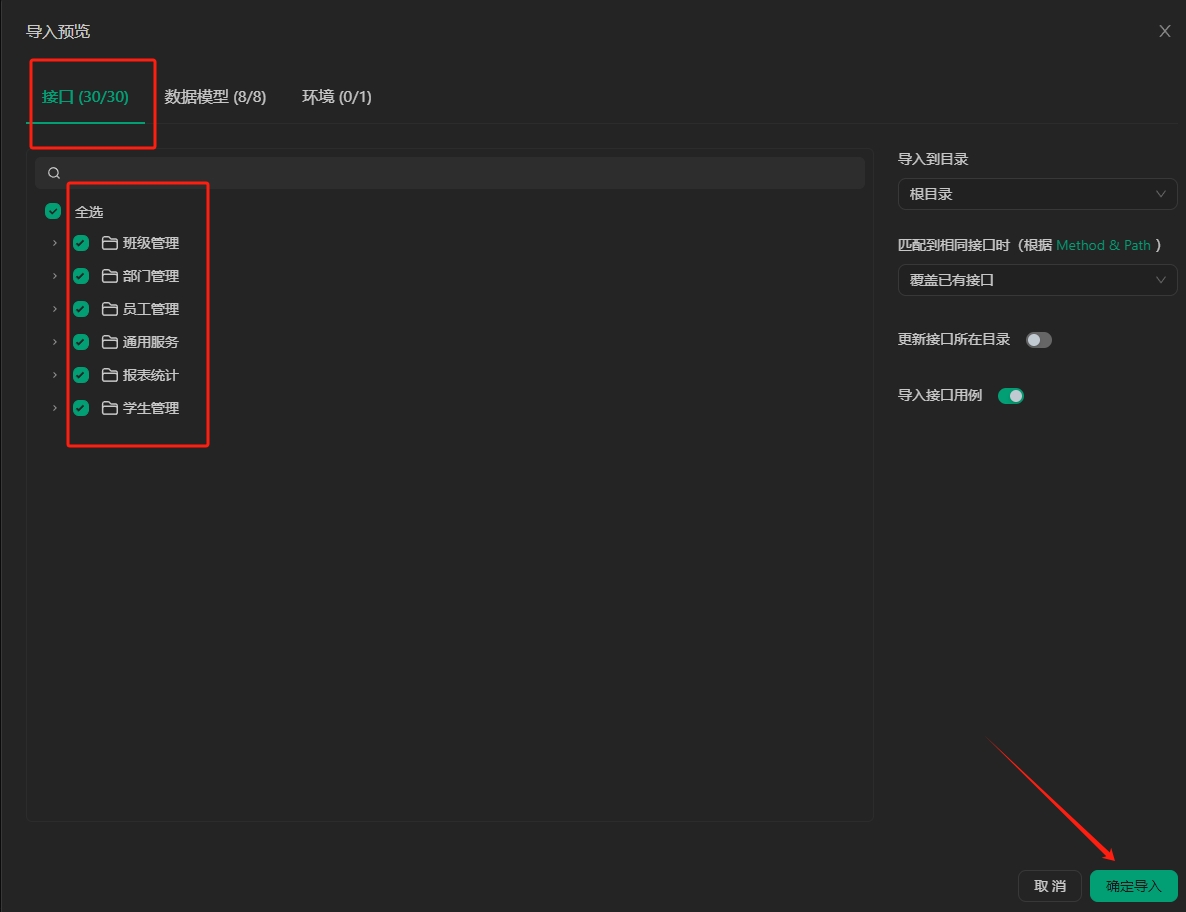Image resolution: width=1186 pixels, height=912 pixels.
Task: Uncheck the 全选 checkbox
Action: click(x=53, y=211)
